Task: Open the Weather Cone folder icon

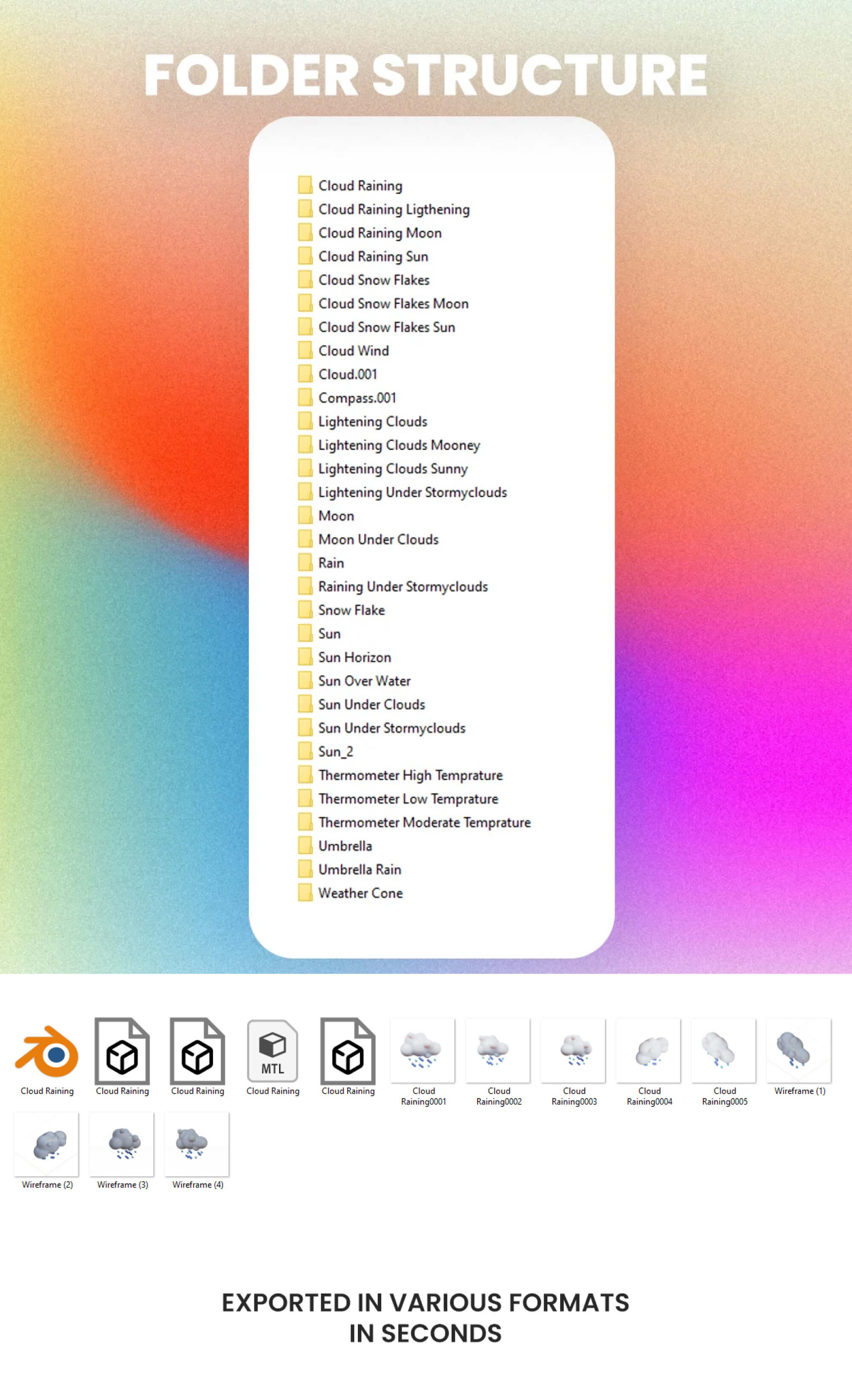Action: 305,893
